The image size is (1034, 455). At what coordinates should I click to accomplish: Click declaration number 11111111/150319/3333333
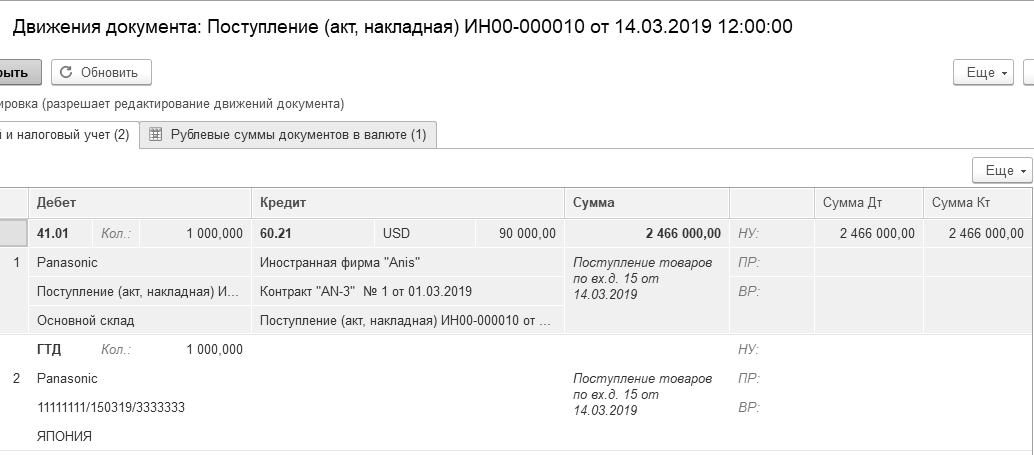(x=111, y=408)
